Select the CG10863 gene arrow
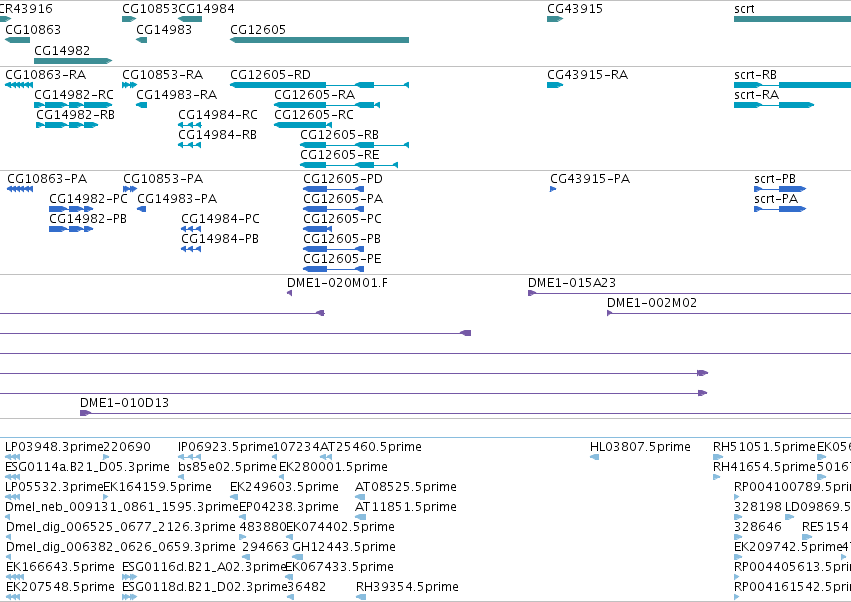This screenshot has height=602, width=851. pos(17,40)
